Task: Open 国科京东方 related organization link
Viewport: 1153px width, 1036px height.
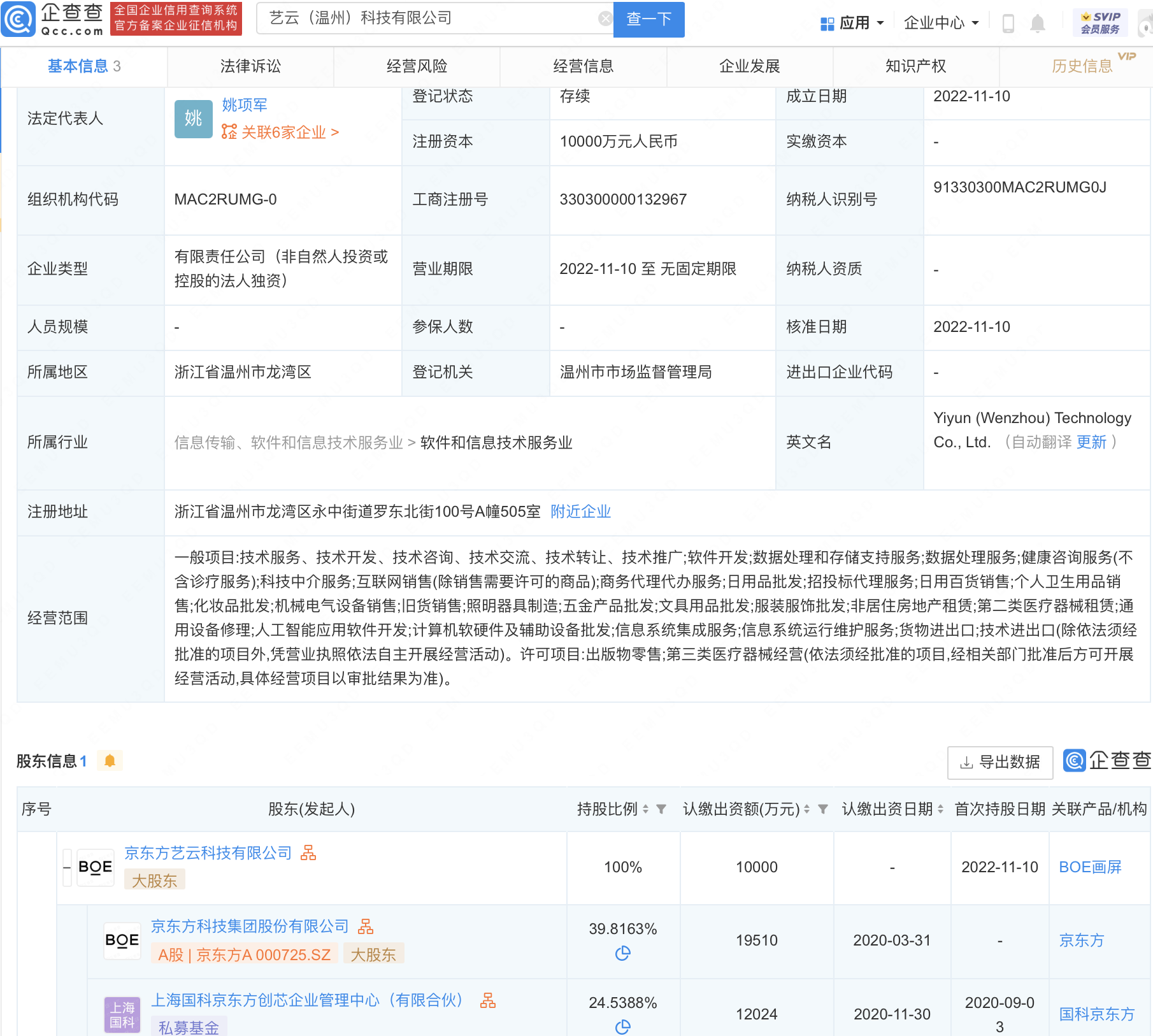Action: (x=1096, y=1014)
